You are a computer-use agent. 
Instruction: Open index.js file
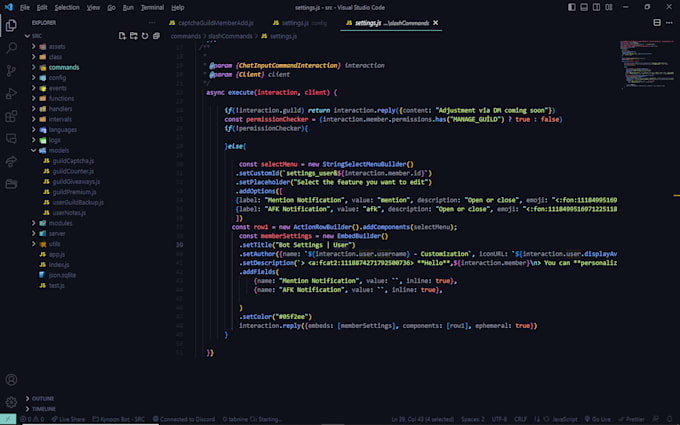(59, 265)
